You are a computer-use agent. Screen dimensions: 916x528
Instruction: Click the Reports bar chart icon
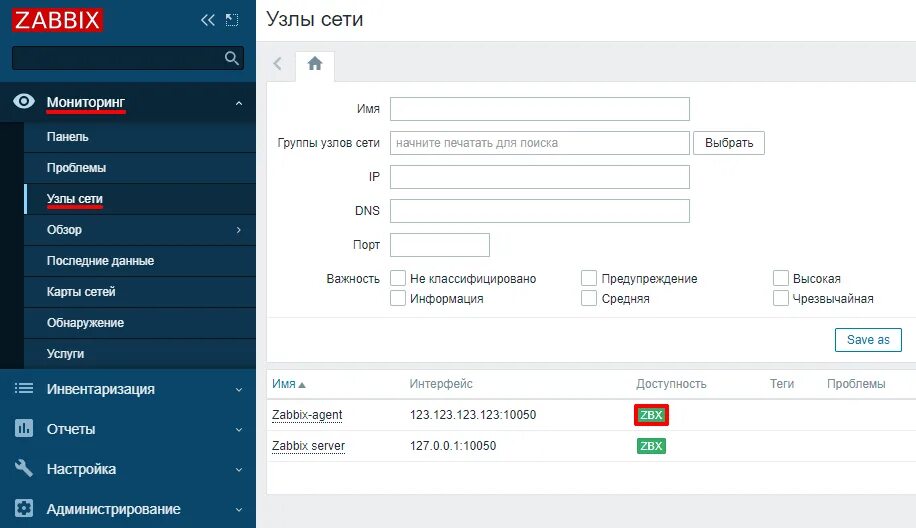(x=23, y=428)
